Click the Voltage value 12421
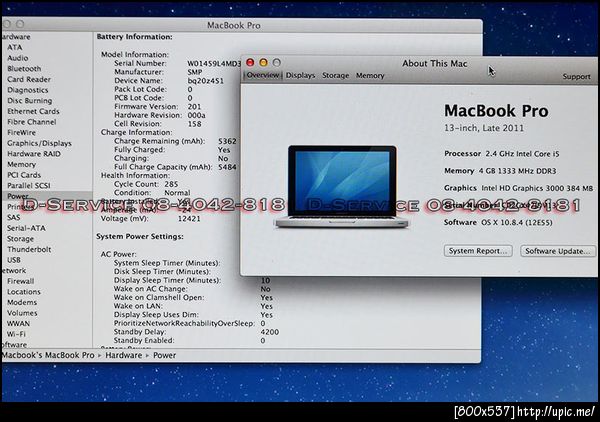Image resolution: width=600 pixels, height=422 pixels. (x=189, y=219)
